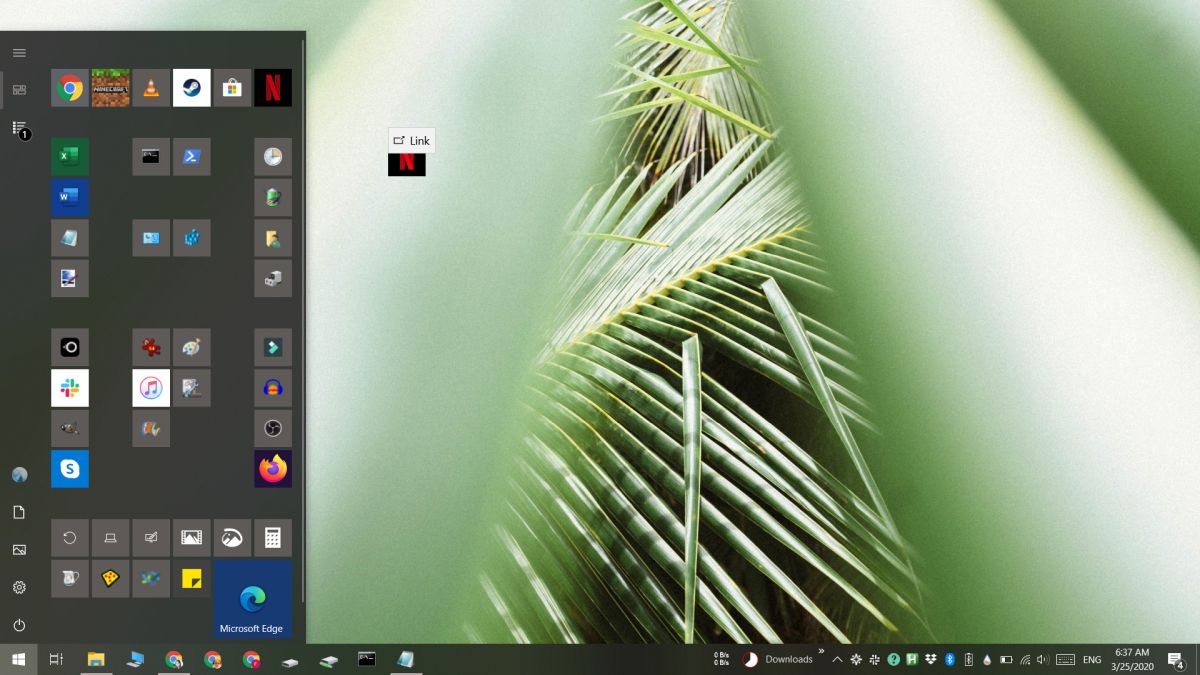Click the Bluetooth tray icon
This screenshot has width=1200, height=675.
point(949,659)
